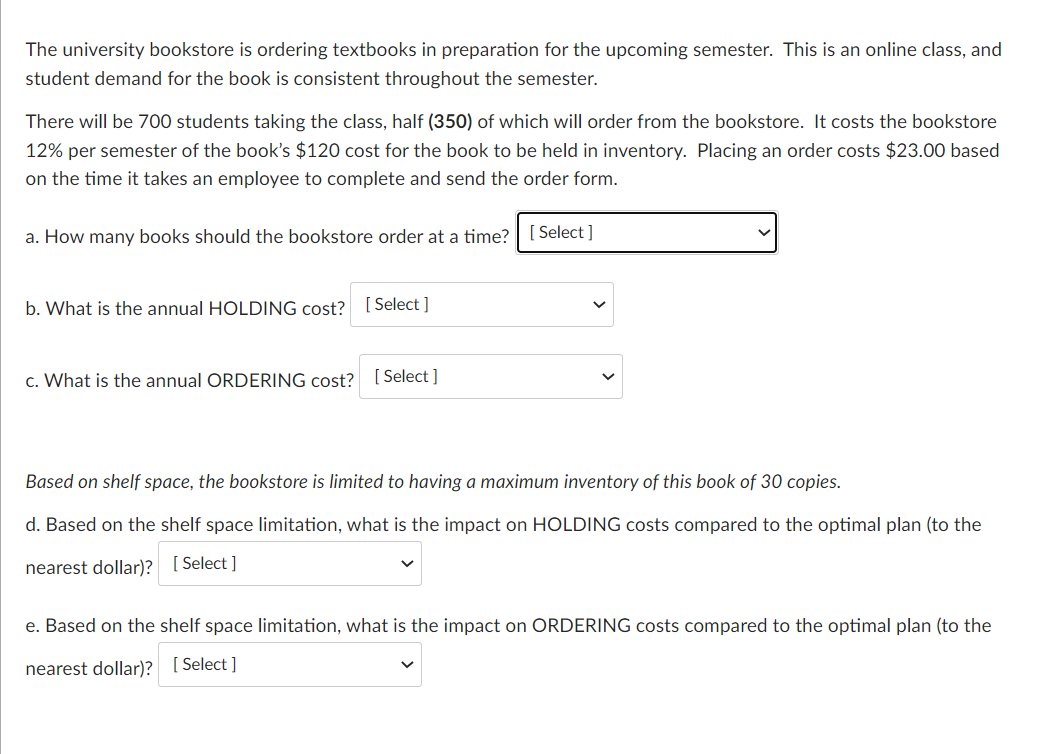1045x754 pixels.
Task: Click the question a prompt text
Action: tap(267, 236)
